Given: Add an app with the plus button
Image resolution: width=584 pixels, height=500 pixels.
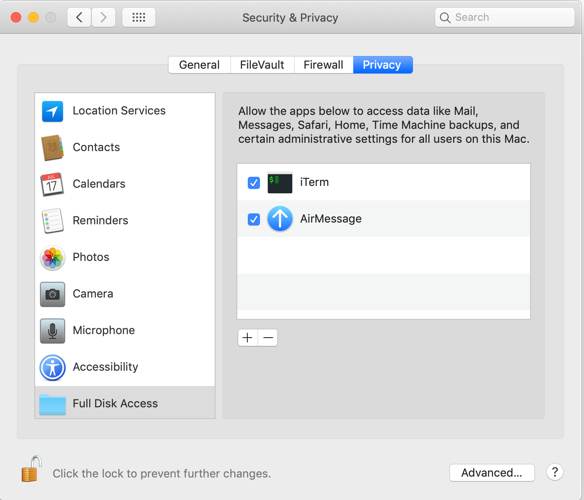Looking at the screenshot, I should click(247, 338).
